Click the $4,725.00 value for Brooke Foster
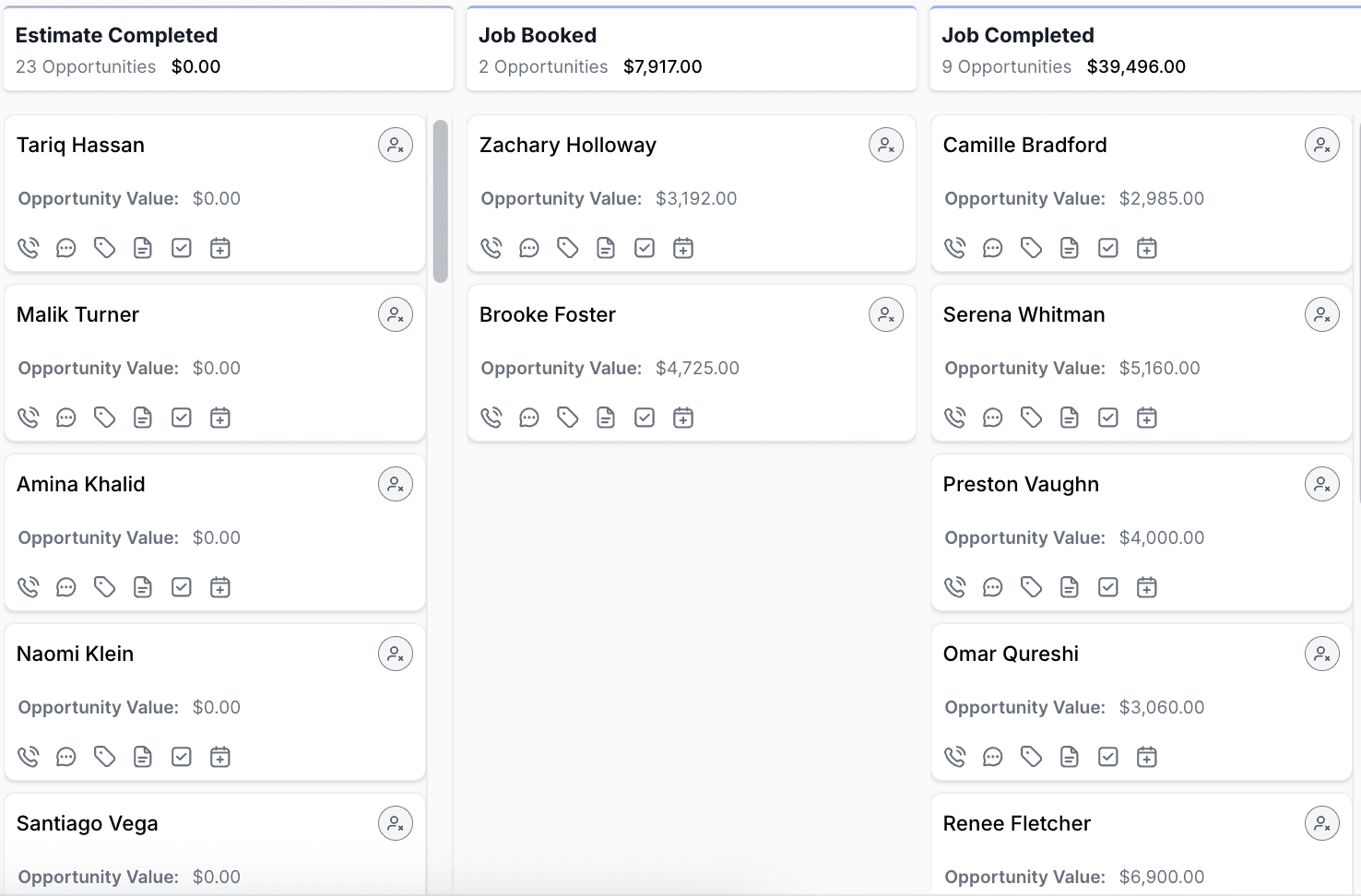1361x896 pixels. [x=697, y=368]
